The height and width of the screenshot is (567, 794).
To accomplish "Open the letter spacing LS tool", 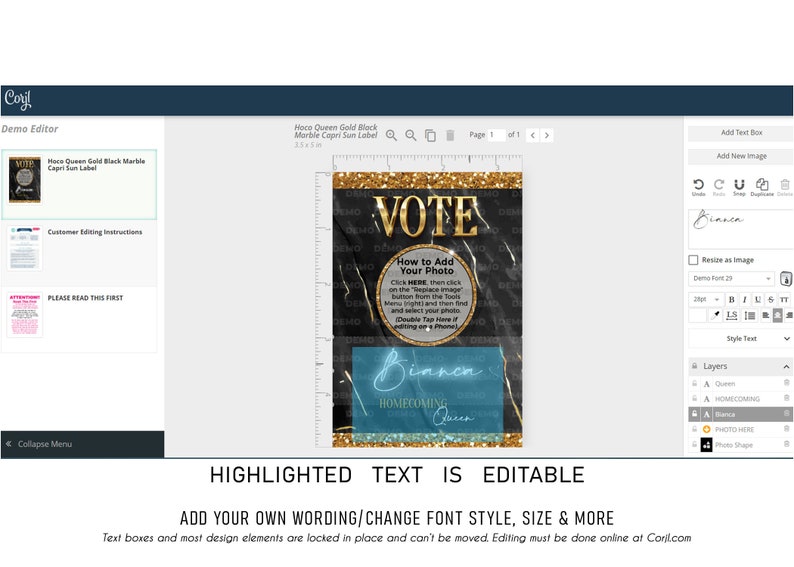I will (732, 315).
